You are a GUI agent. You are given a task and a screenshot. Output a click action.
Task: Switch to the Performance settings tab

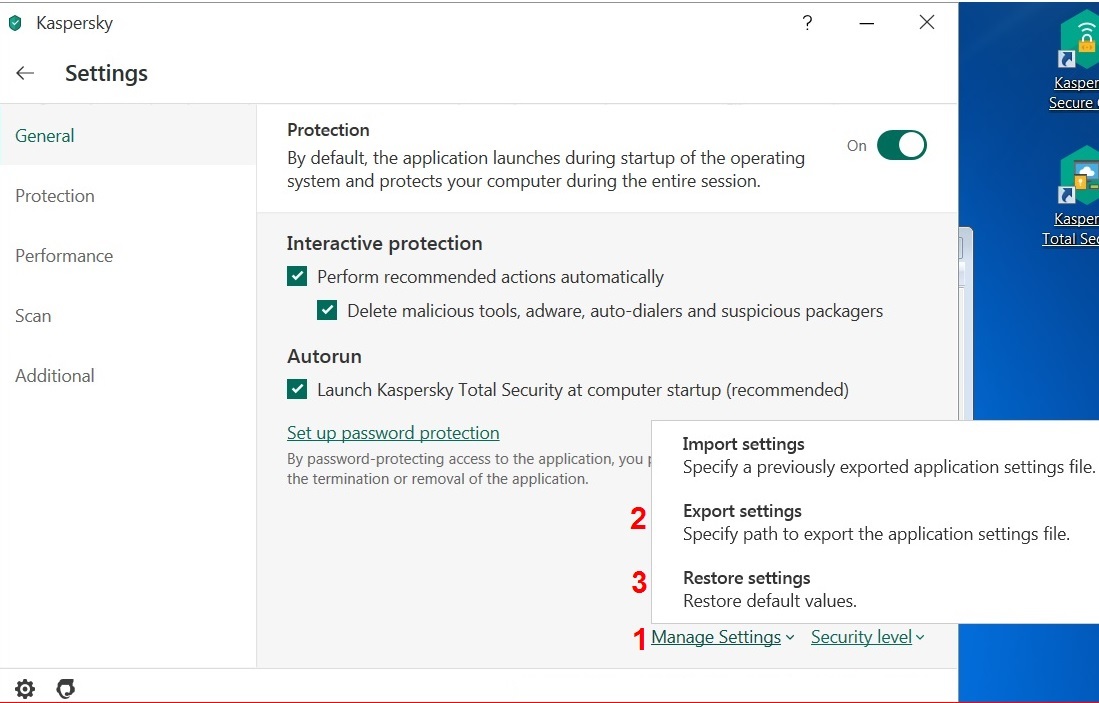[x=64, y=256]
